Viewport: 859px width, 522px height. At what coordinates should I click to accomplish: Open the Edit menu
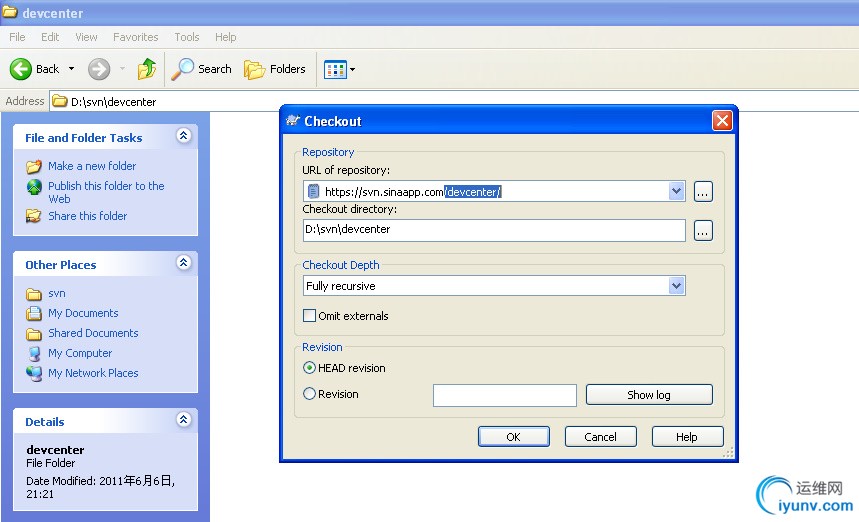tap(50, 37)
